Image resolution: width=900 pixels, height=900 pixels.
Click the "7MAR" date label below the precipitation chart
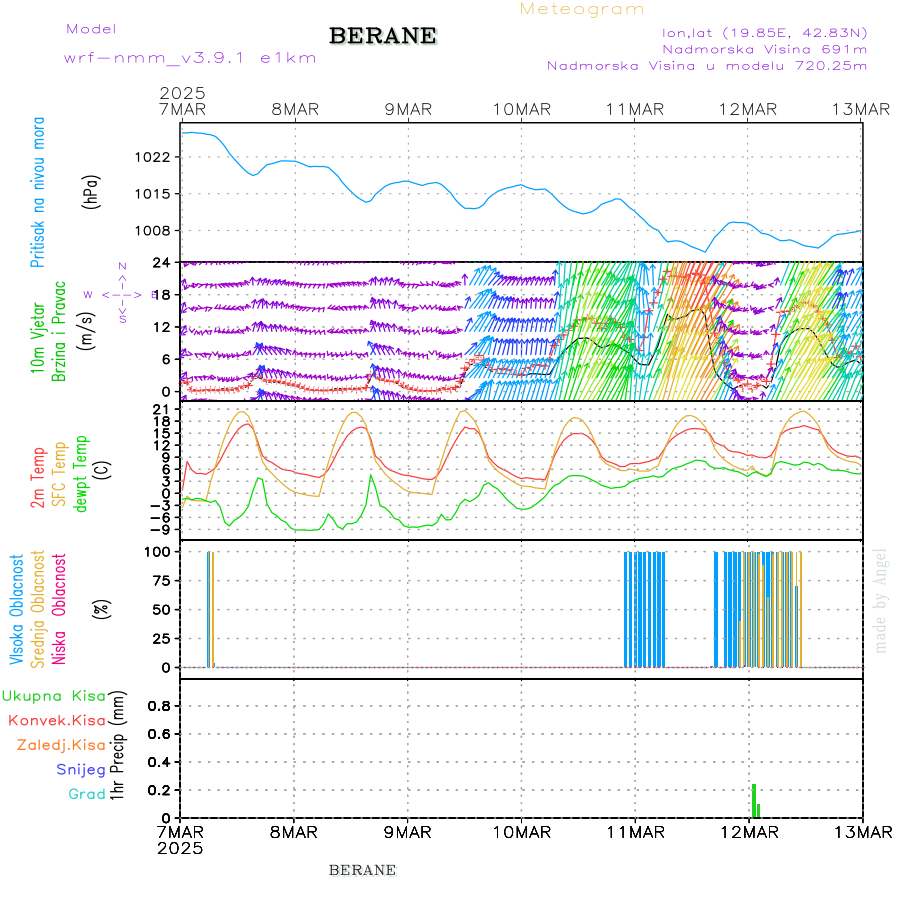coord(180,832)
